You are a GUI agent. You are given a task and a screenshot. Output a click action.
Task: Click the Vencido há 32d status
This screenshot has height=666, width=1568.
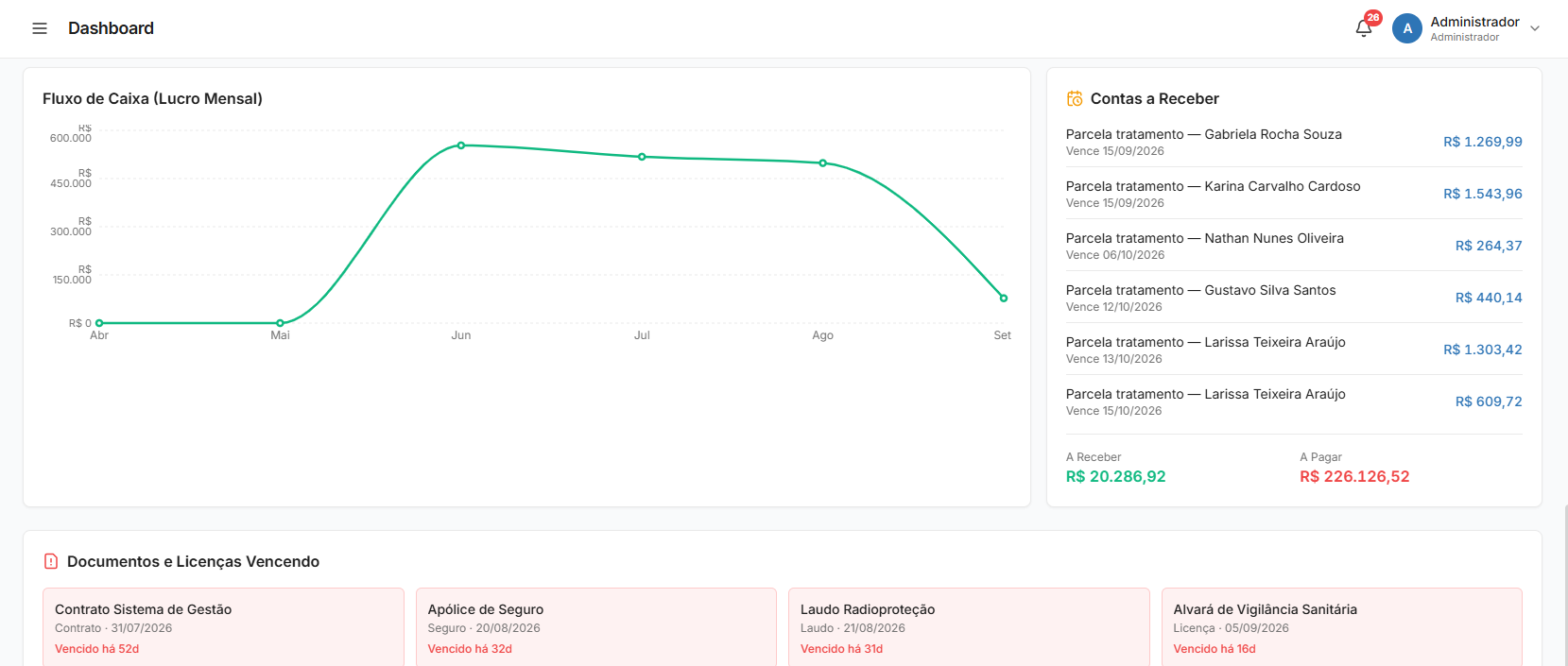470,649
